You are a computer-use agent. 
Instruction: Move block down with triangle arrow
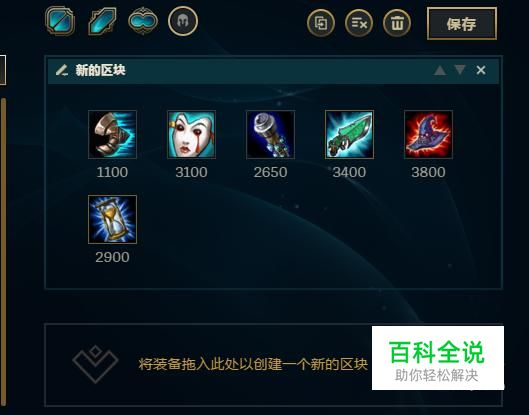(460, 70)
